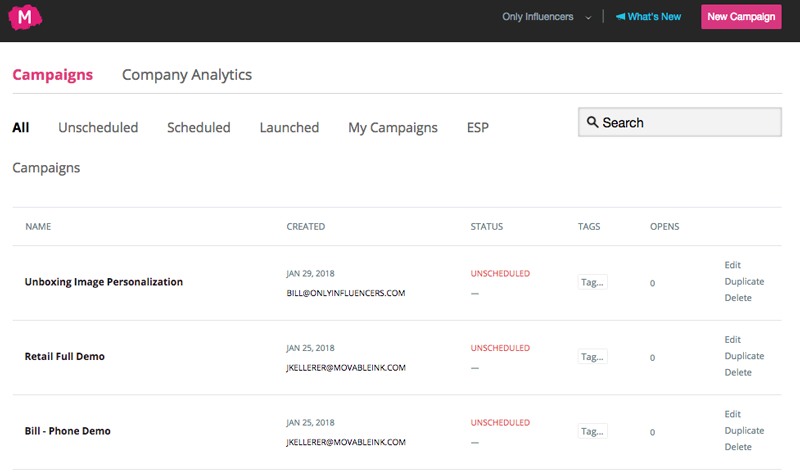The height and width of the screenshot is (471, 800).
Task: Sort by NAME column header
Action: (x=38, y=227)
